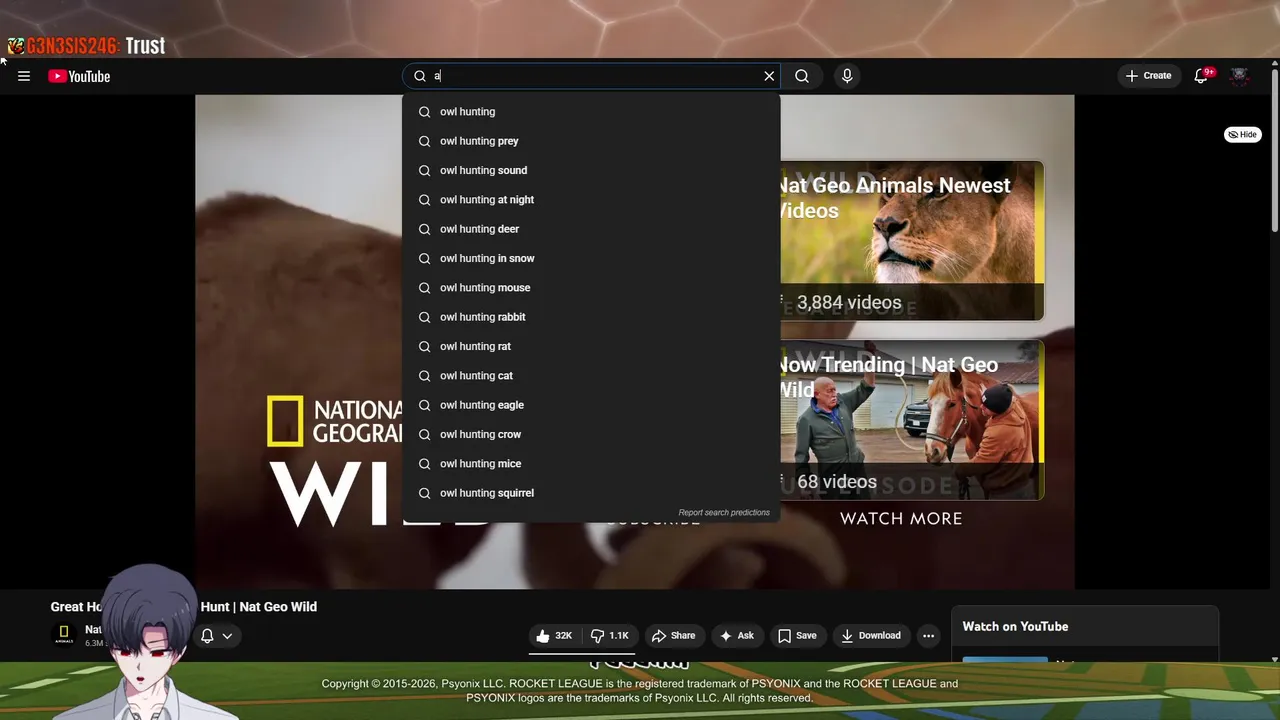Open the Ask AI button
Screen dimensions: 1280x720
[737, 636]
